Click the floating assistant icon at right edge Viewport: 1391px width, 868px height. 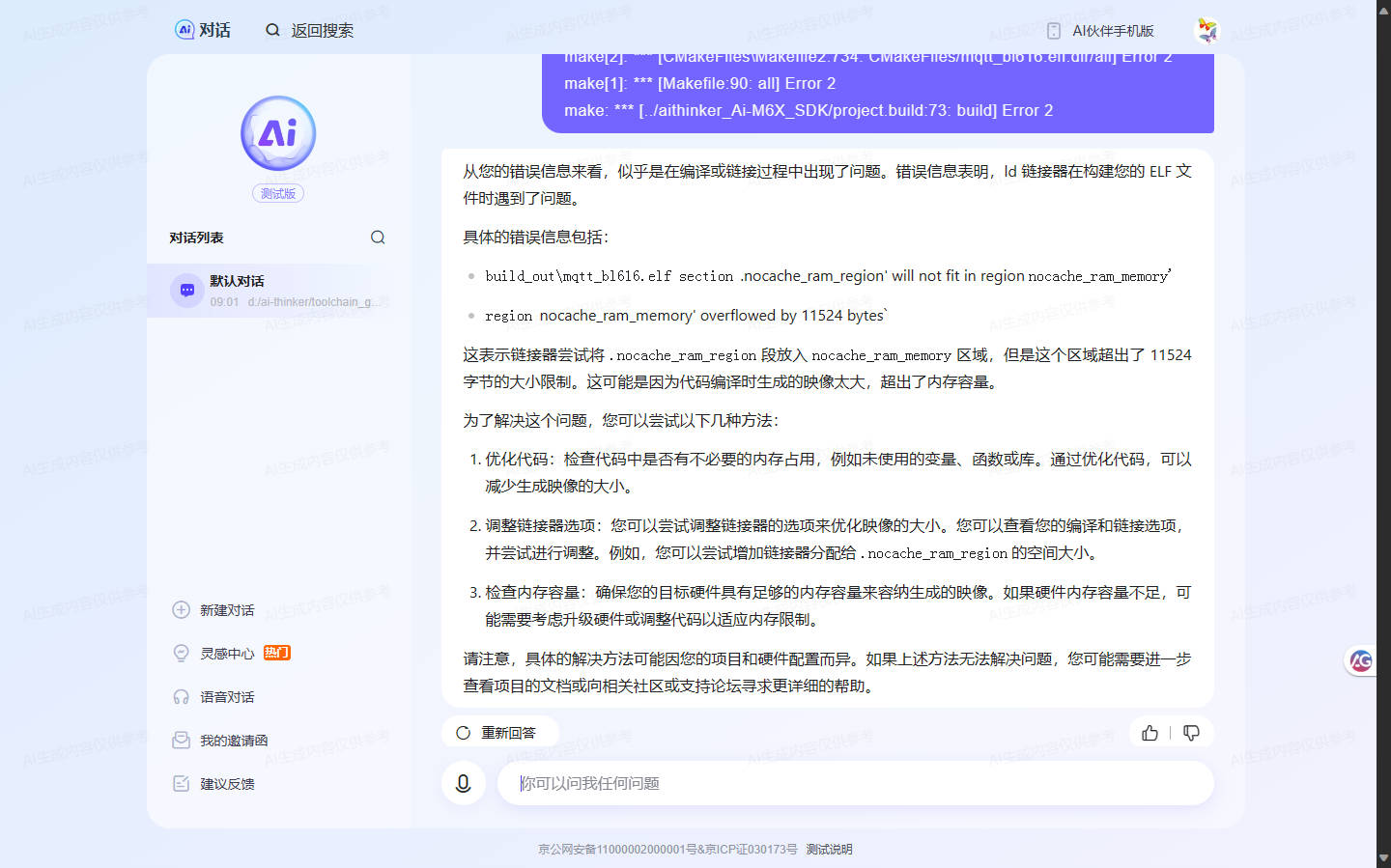click(1361, 661)
